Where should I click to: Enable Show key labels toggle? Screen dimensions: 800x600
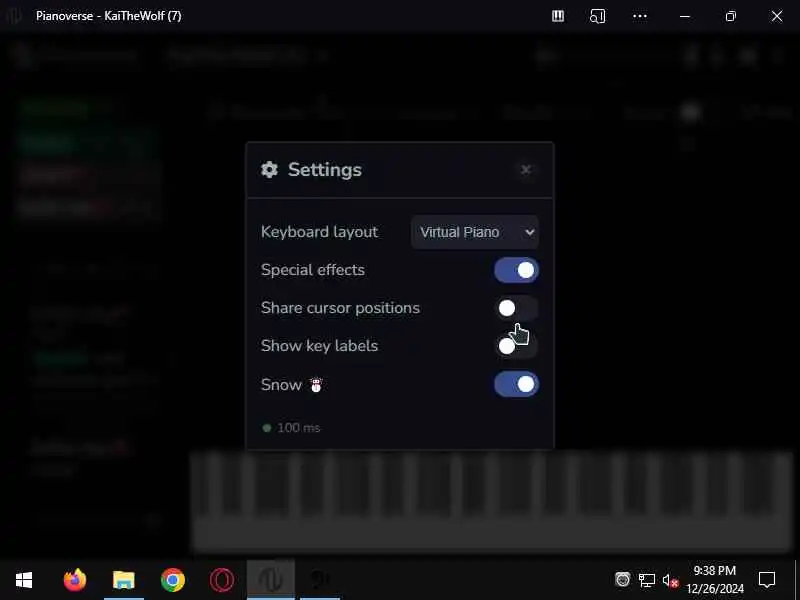pos(516,346)
